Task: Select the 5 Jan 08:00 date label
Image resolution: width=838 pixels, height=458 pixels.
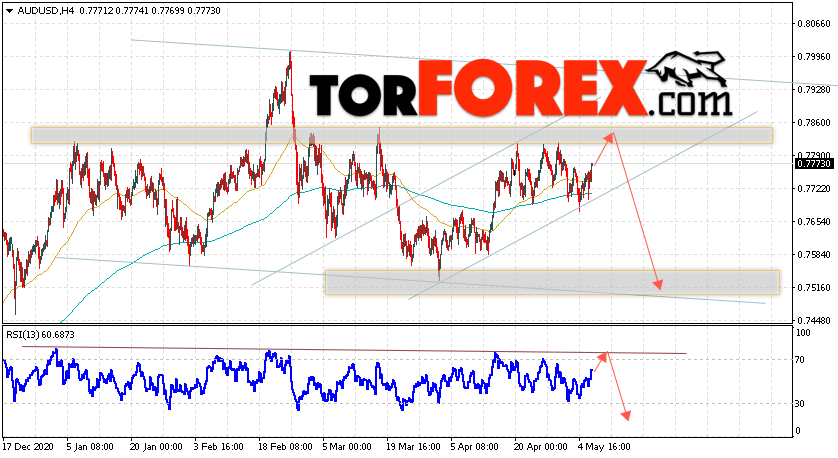Action: click(90, 446)
